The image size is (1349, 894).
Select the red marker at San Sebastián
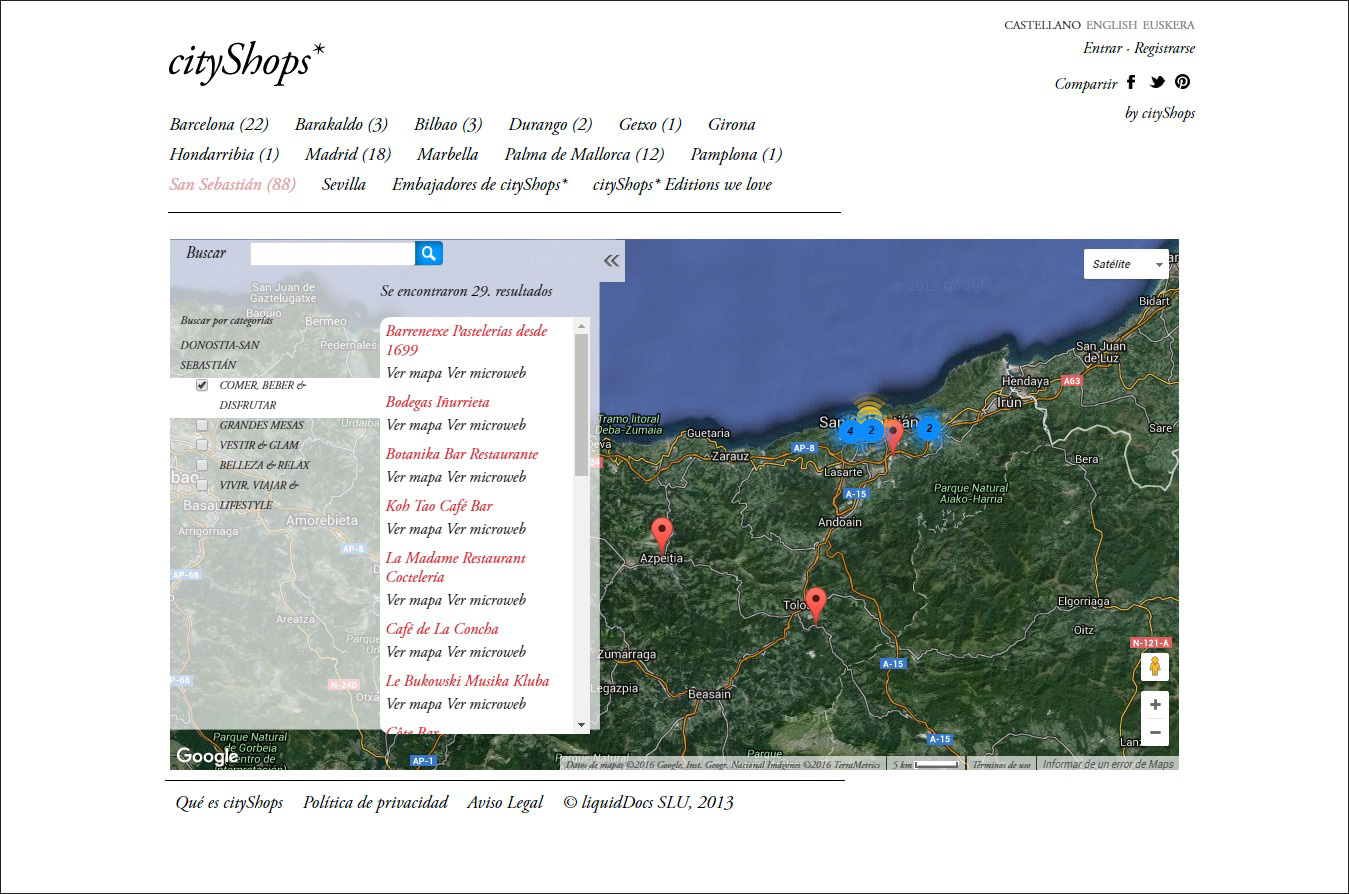point(894,436)
